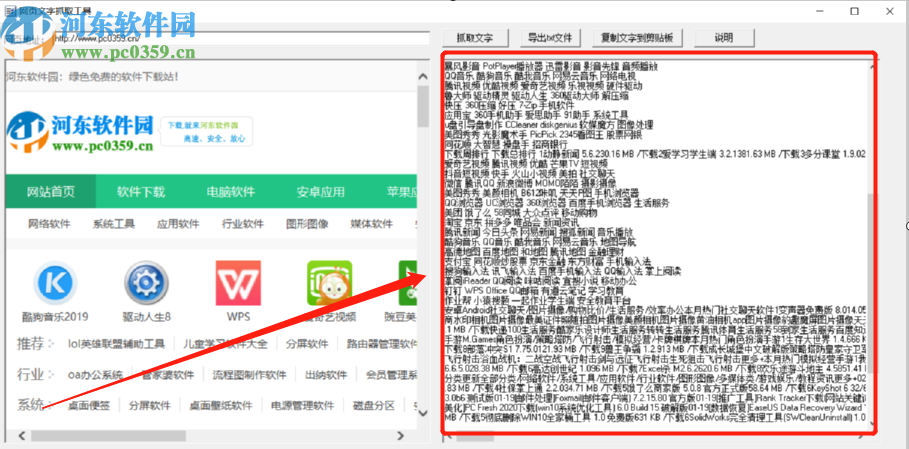Image resolution: width=909 pixels, height=449 pixels.
Task: Open the 行业软件 category link
Action: (242, 224)
